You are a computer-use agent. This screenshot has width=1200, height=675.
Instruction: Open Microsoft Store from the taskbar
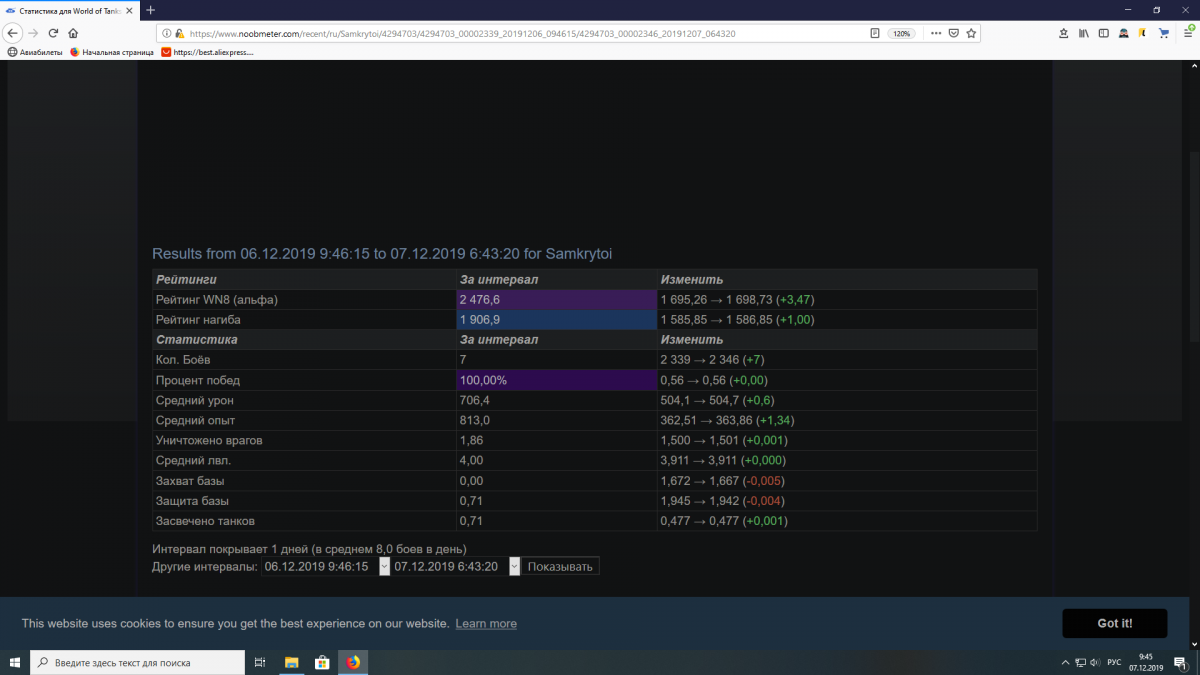click(322, 662)
